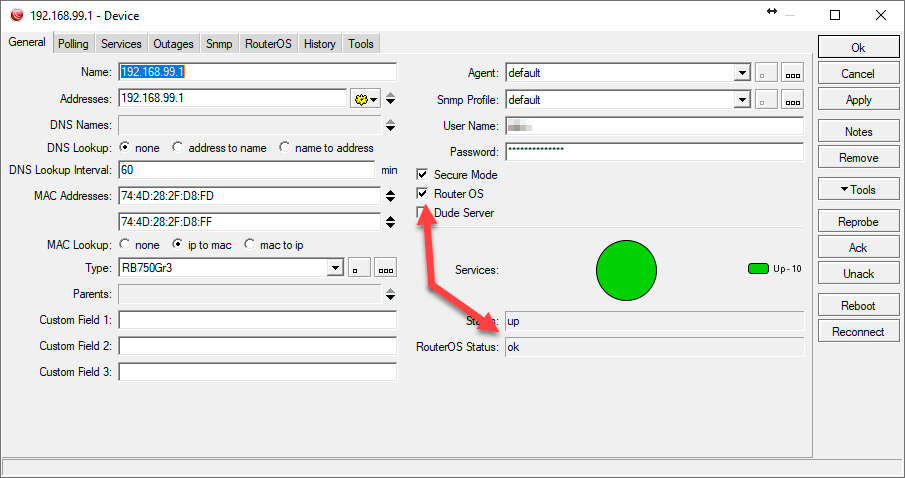
Task: Select DNS Lookup none option
Action: tap(124, 147)
